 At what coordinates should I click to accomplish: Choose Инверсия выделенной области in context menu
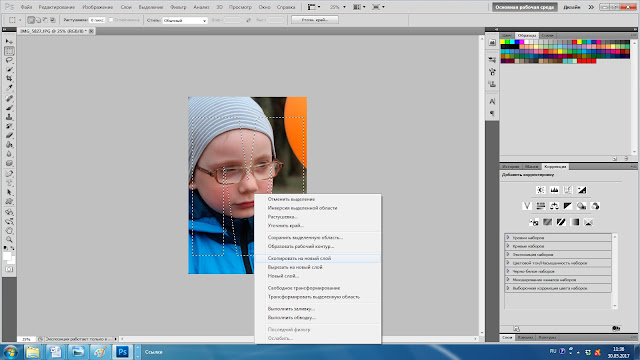318,208
